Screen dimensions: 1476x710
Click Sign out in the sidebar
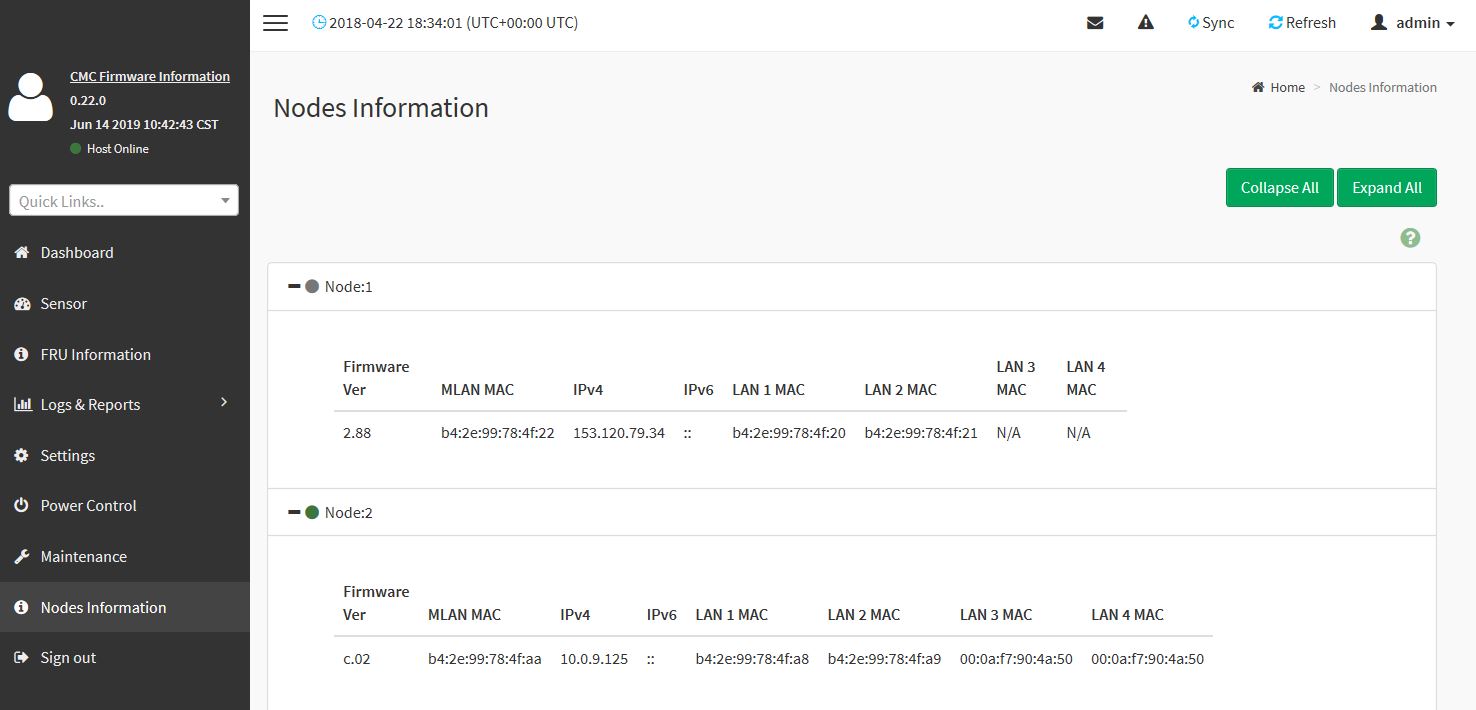pyautogui.click(x=68, y=658)
